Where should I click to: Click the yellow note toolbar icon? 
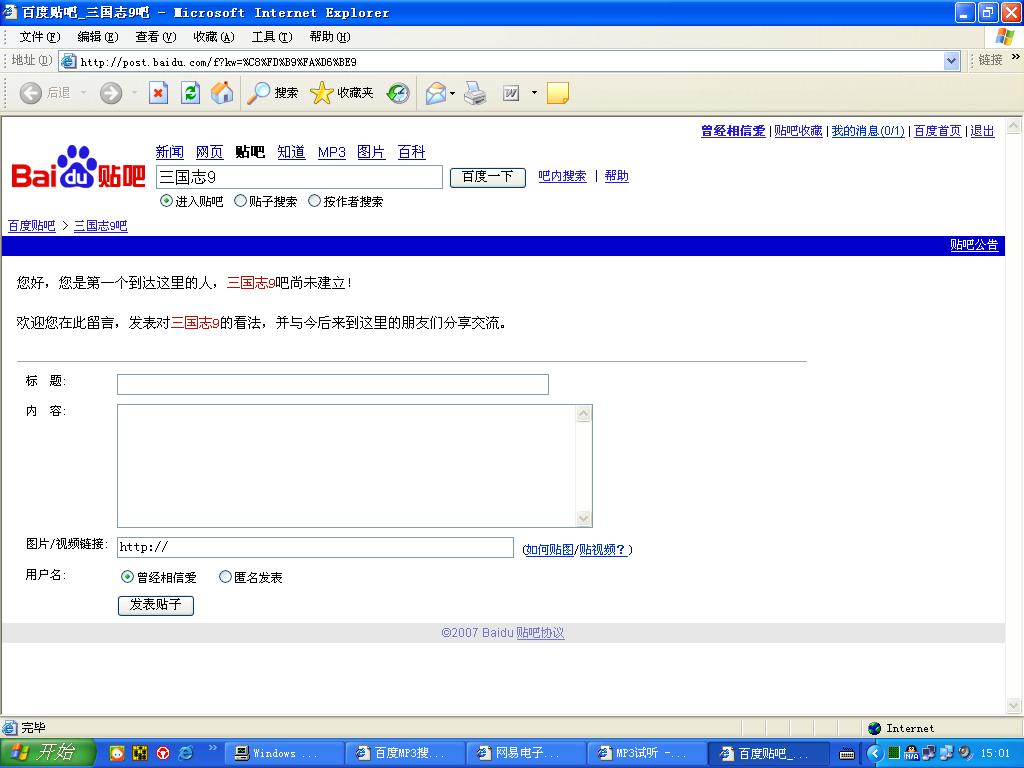558,93
